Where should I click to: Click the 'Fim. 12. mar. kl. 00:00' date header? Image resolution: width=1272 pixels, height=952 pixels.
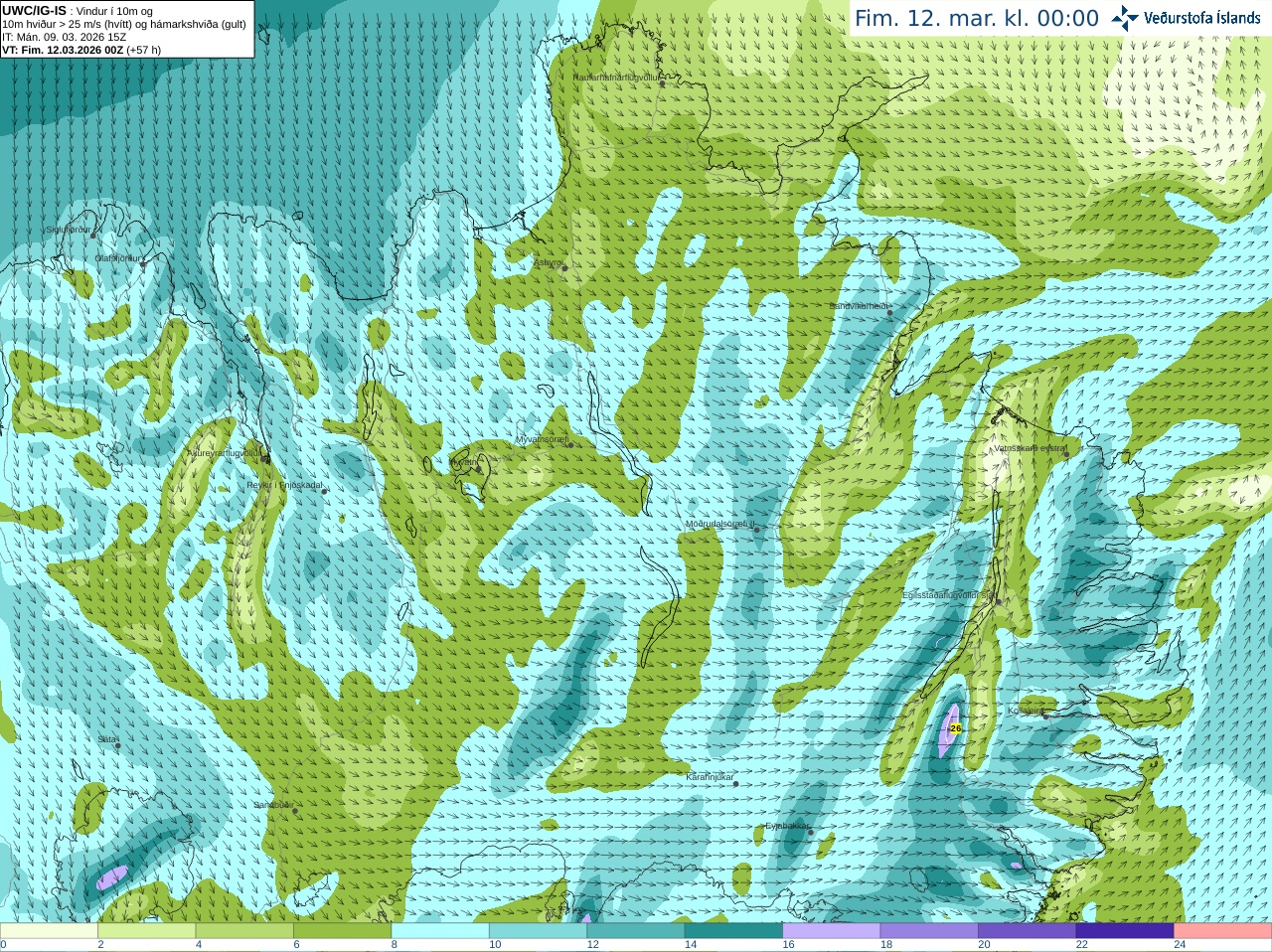[977, 18]
